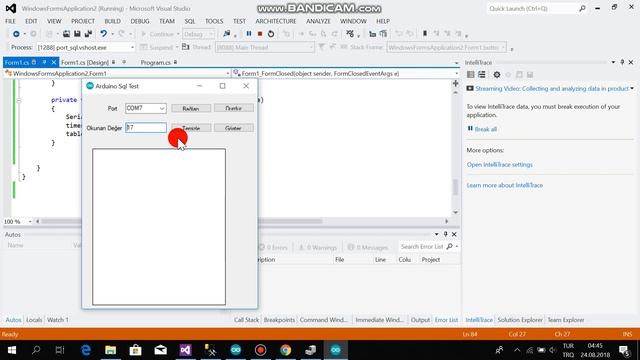This screenshot has height=360, width=640.
Task: Click the Windows Start button
Action: pos(11,350)
